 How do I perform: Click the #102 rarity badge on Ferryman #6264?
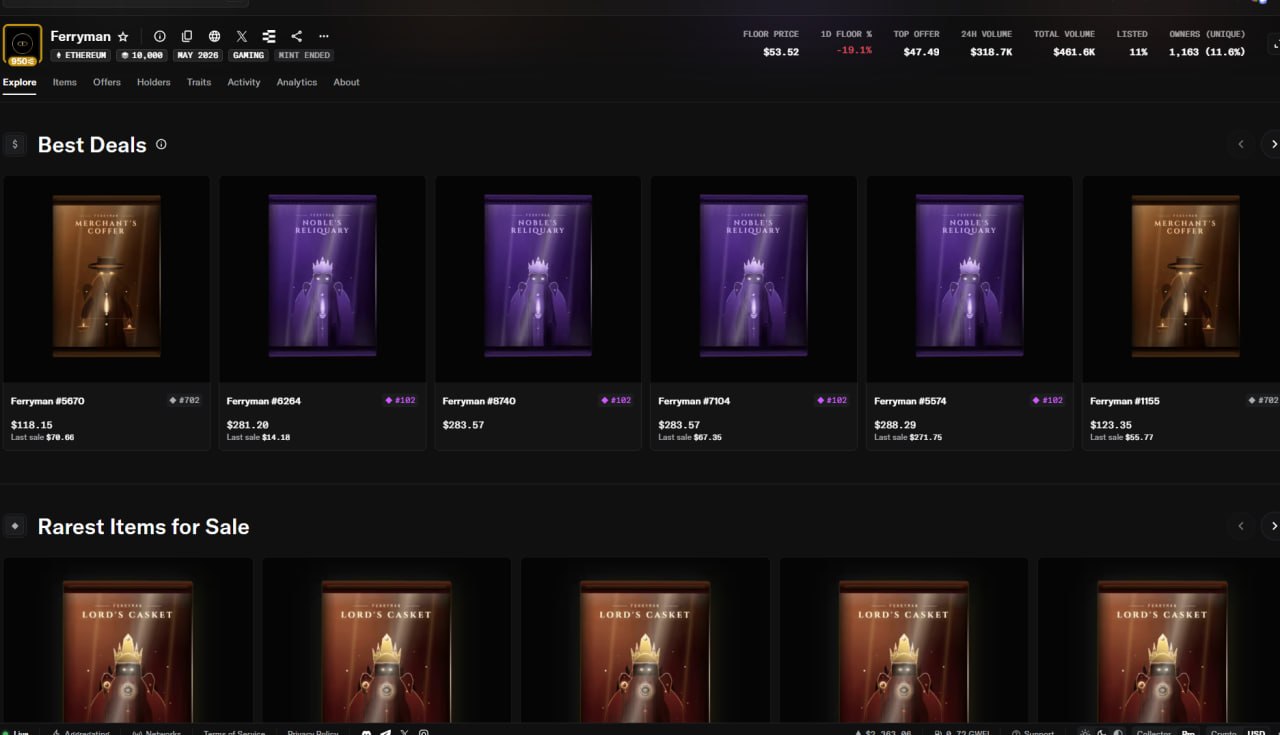point(401,400)
